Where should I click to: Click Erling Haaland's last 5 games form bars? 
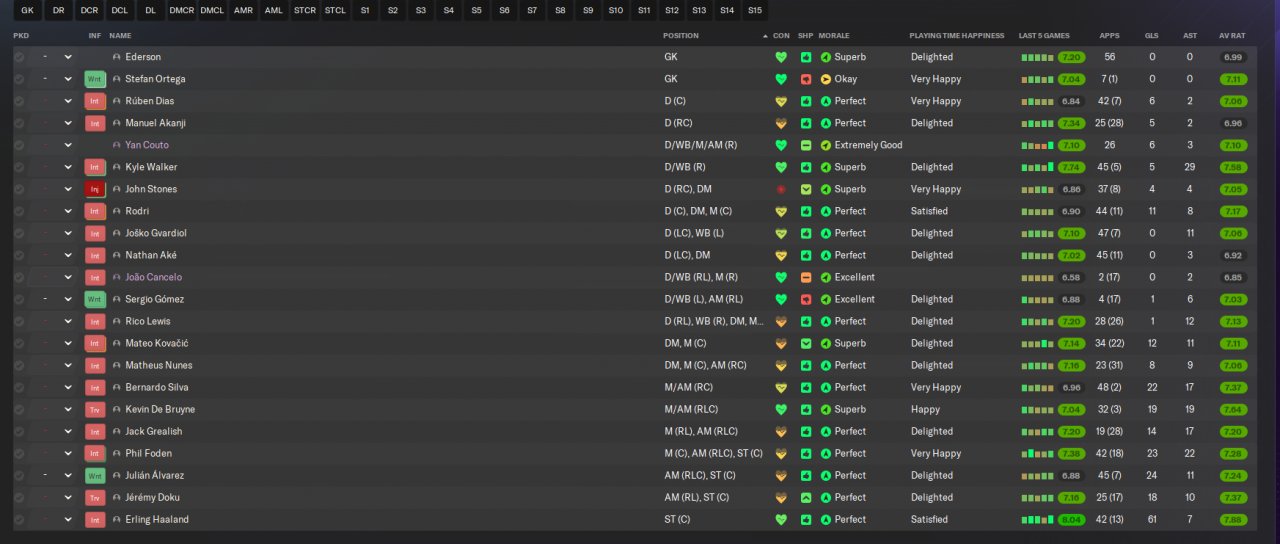[1037, 519]
